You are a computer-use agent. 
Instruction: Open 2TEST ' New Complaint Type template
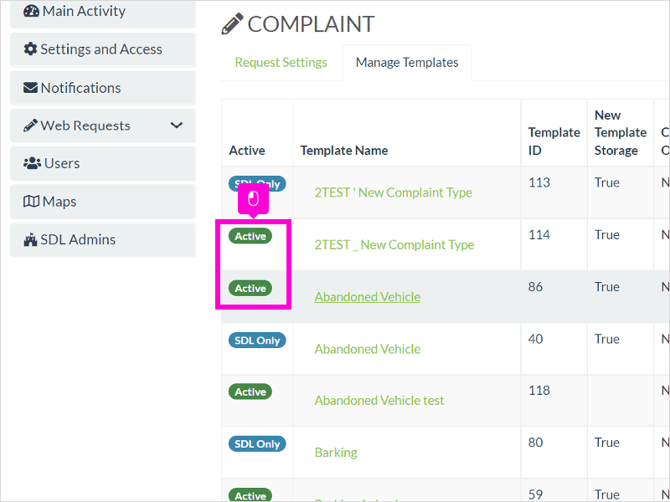tap(393, 192)
